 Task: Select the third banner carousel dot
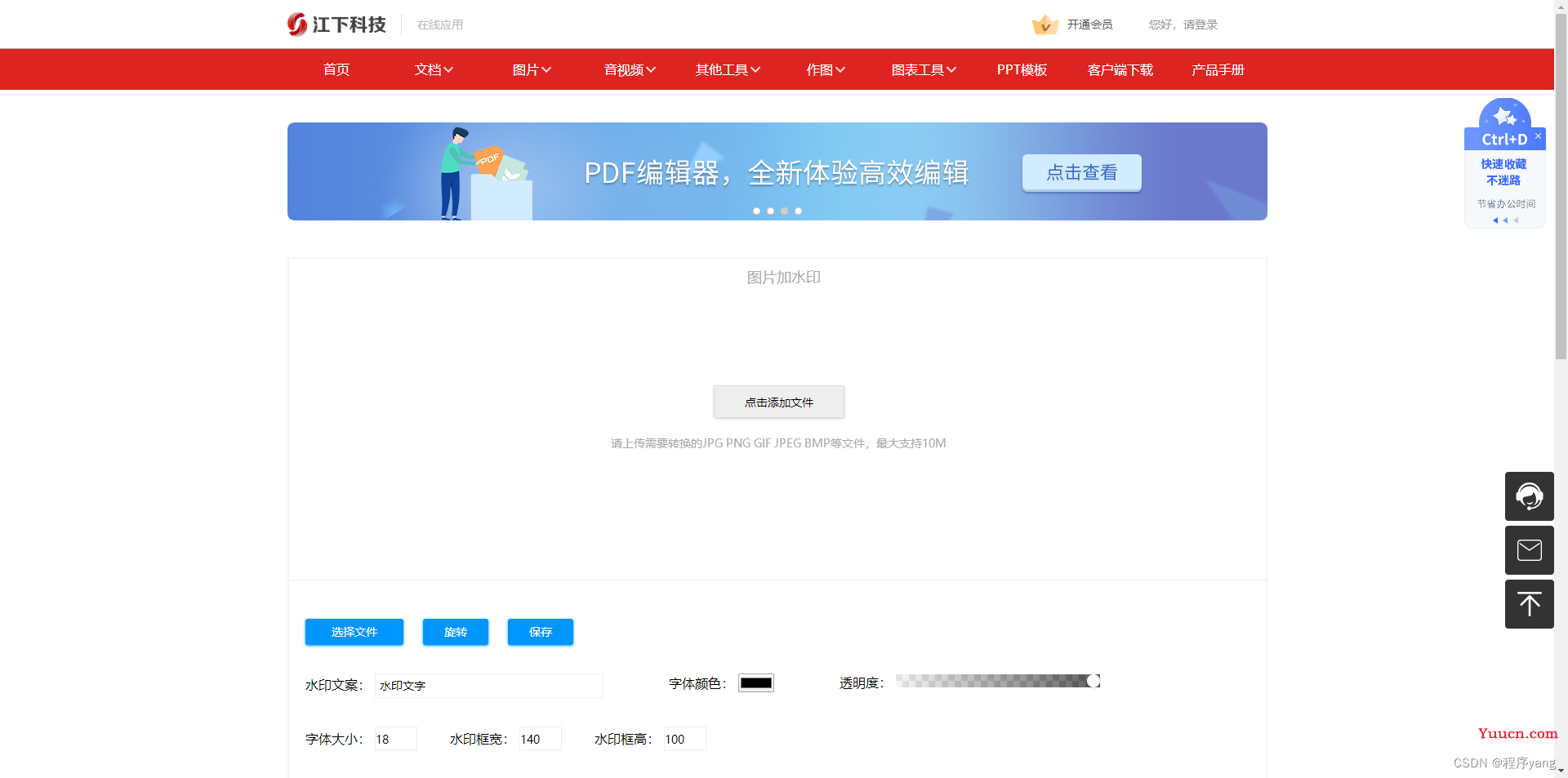(784, 211)
